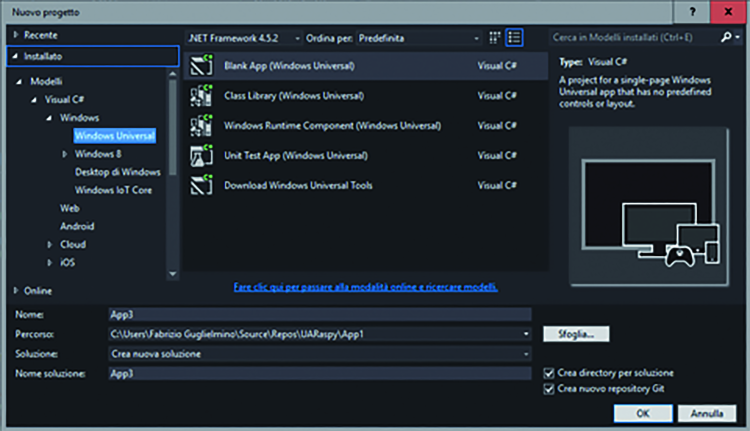Screen dimensions: 750x431
Task: Collapse the Modelli tree node
Action: pyautogui.click(x=19, y=82)
